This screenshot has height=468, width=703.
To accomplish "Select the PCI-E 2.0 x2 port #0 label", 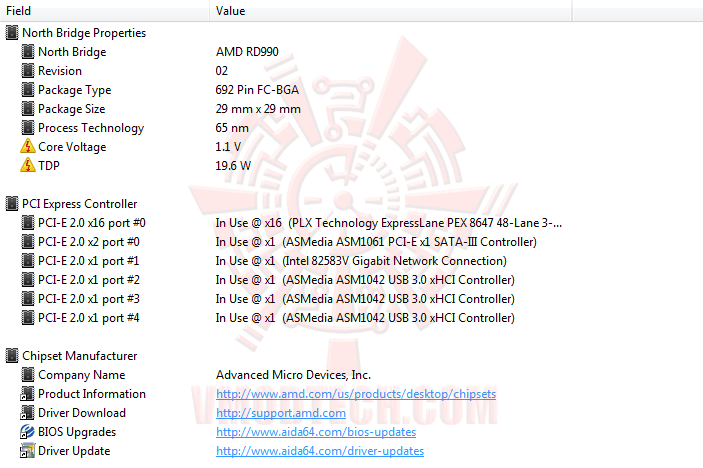I will [x=89, y=242].
